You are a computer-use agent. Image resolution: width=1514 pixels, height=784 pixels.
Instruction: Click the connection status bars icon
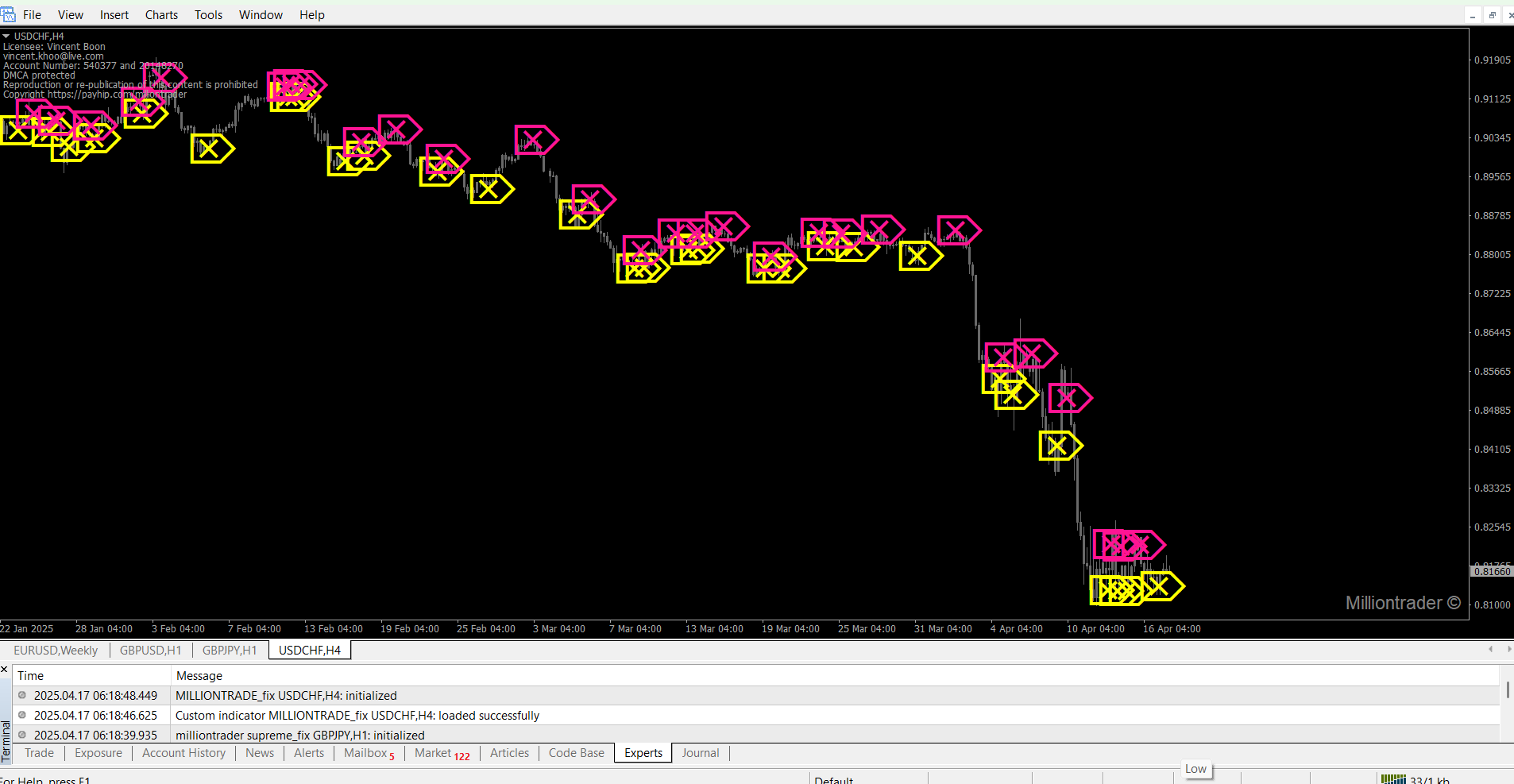1392,780
